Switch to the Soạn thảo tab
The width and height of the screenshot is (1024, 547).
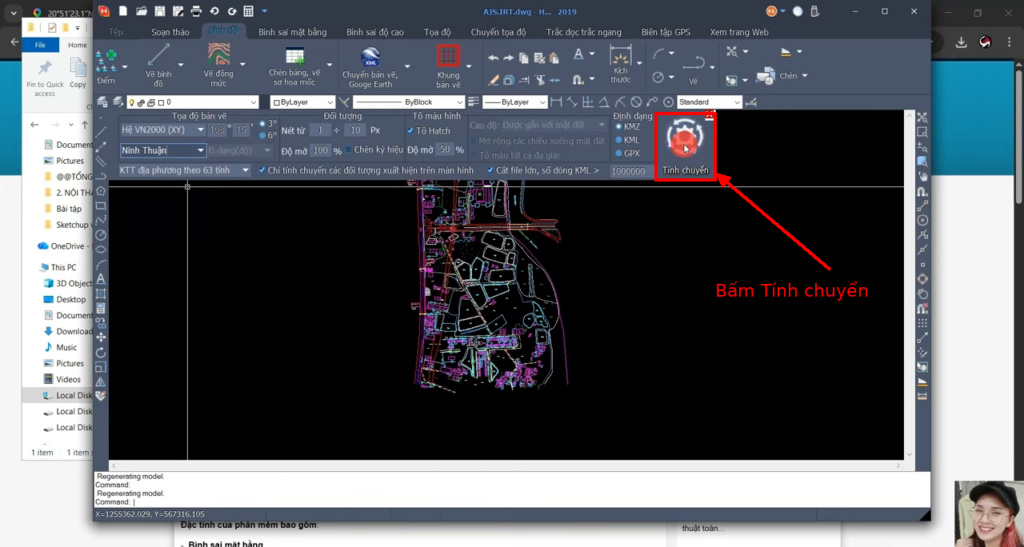click(170, 32)
